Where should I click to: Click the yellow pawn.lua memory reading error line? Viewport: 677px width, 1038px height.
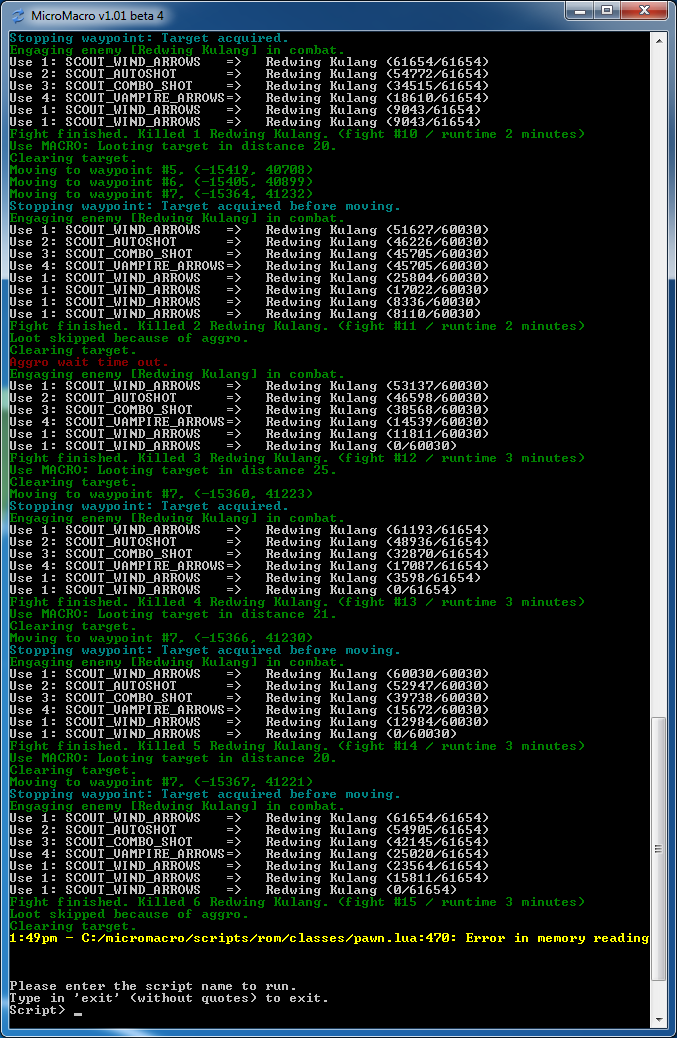[328, 938]
